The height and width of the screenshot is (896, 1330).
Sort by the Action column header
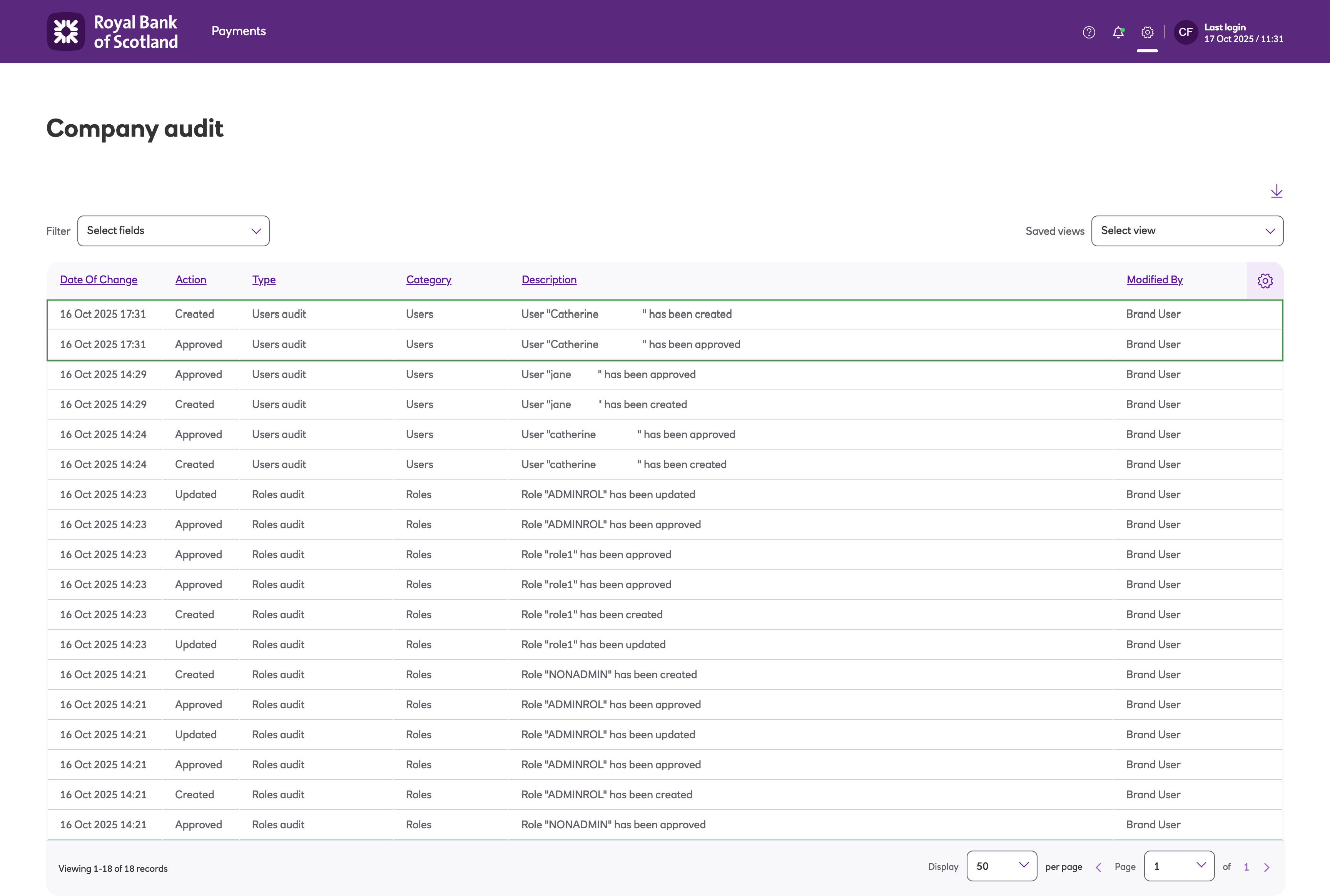click(190, 279)
